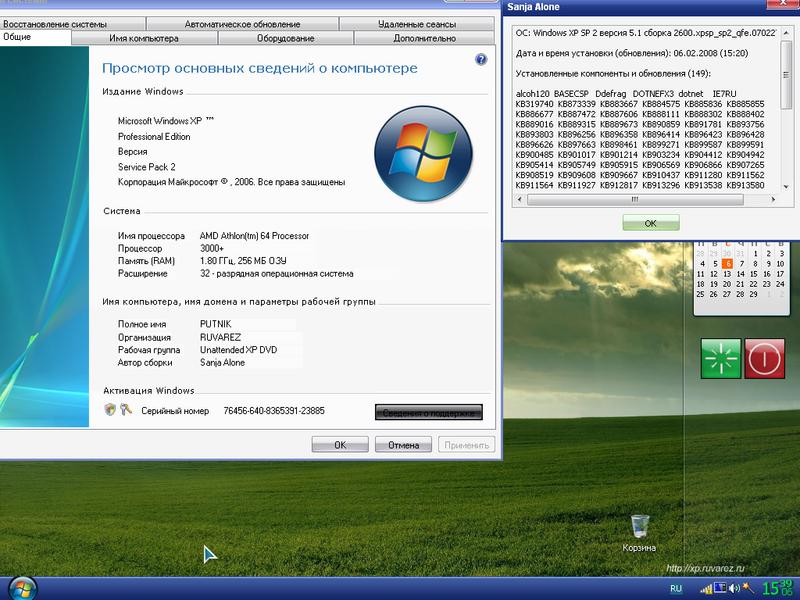Switch to the Имя компьютера tab
The image size is (800, 600).
[x=144, y=38]
